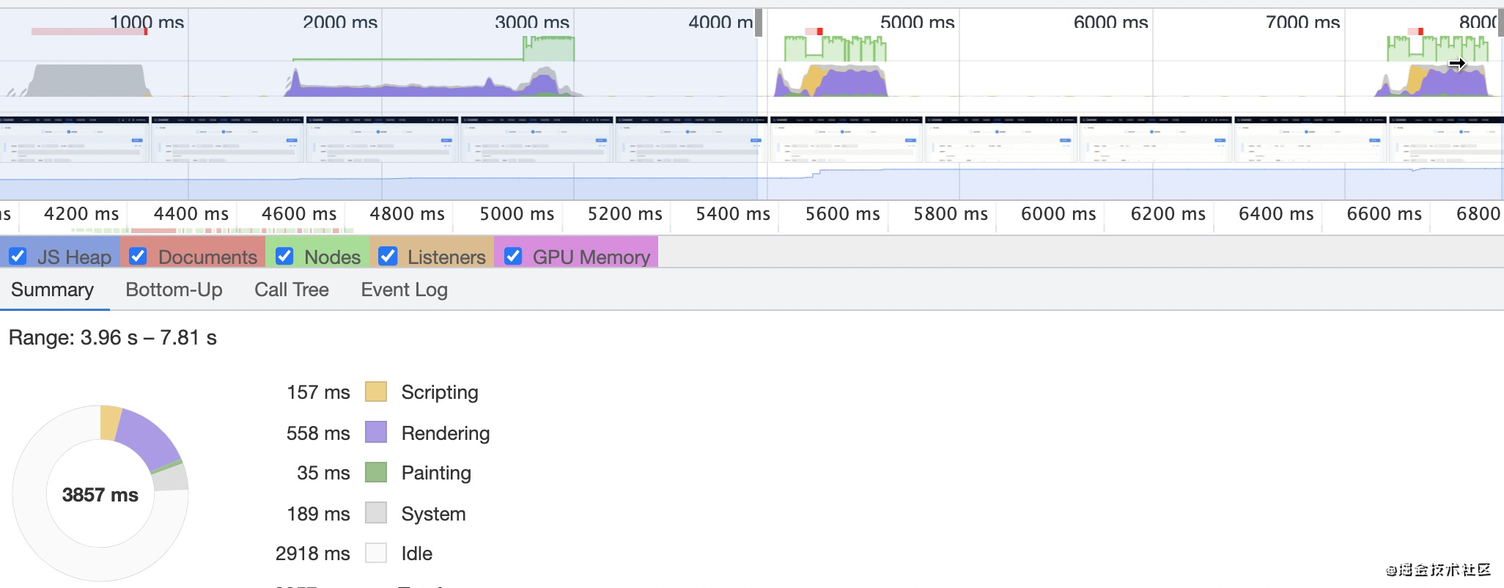
Task: Click the 1000 ms overview ruler mark
Action: (147, 22)
